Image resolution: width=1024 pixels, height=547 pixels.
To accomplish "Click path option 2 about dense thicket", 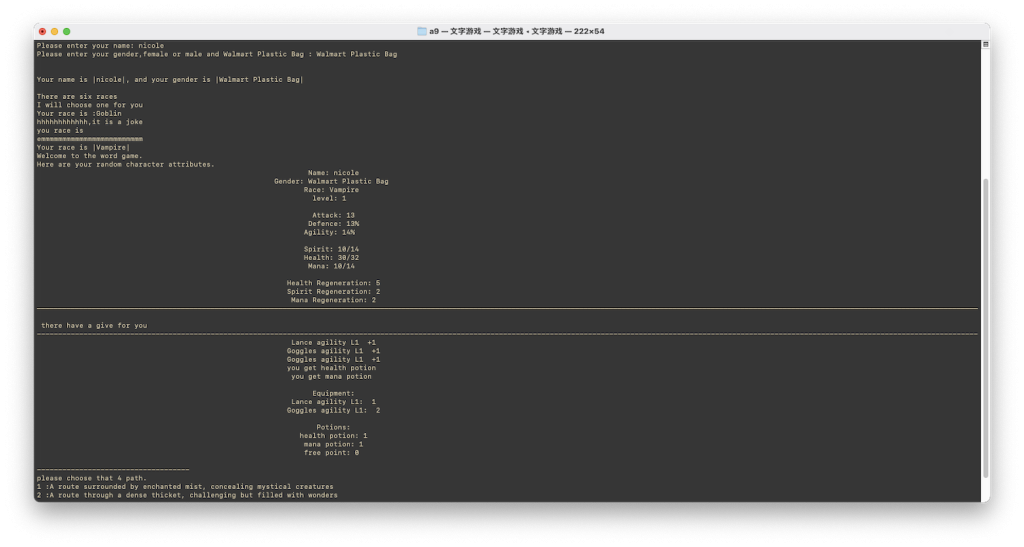I will click(187, 495).
